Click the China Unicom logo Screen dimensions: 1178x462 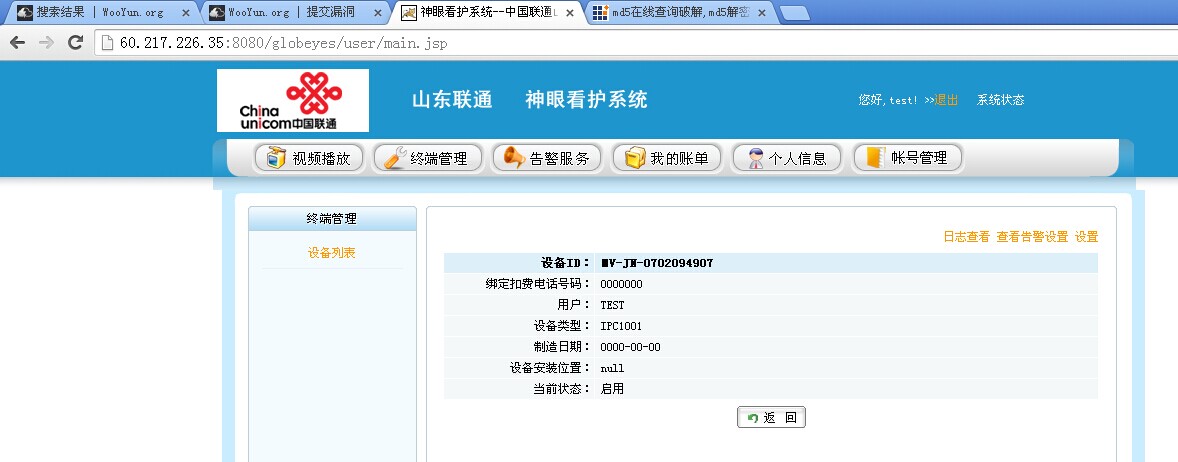click(293, 101)
